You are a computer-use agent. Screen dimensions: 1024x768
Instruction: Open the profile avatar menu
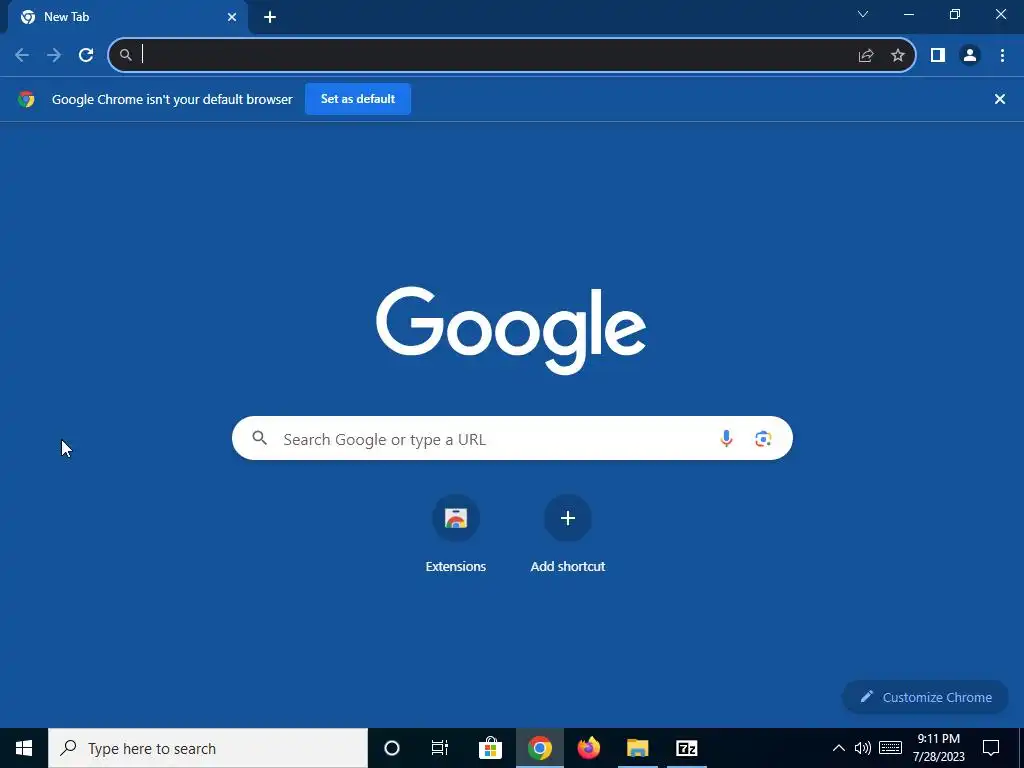[970, 56]
